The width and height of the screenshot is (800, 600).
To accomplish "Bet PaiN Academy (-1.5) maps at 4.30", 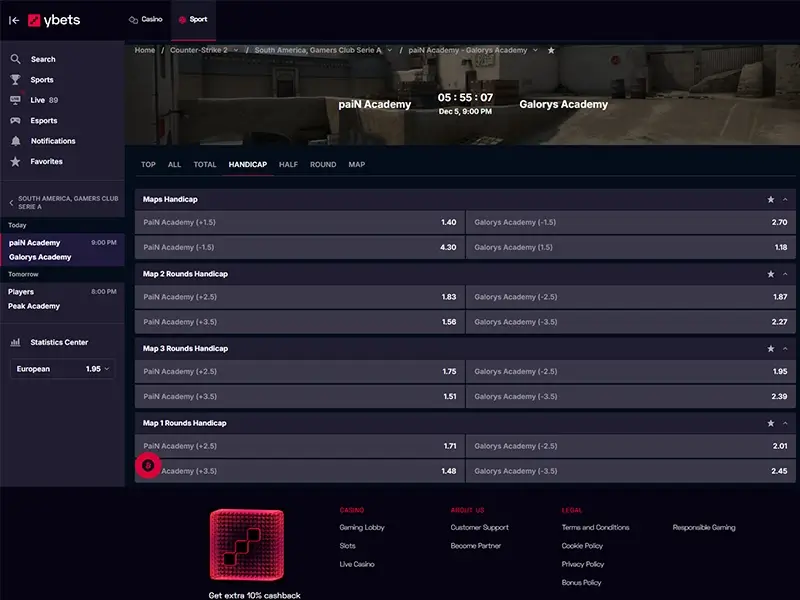I will tap(299, 247).
